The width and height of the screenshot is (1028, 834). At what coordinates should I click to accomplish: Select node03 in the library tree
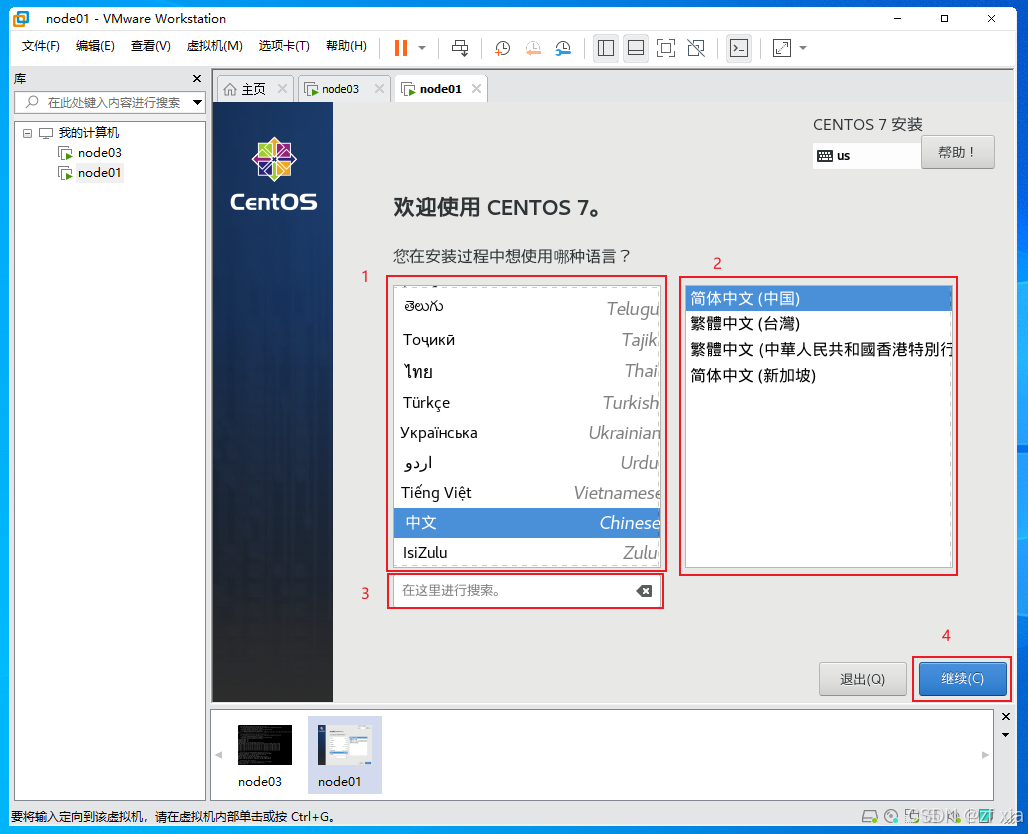99,153
